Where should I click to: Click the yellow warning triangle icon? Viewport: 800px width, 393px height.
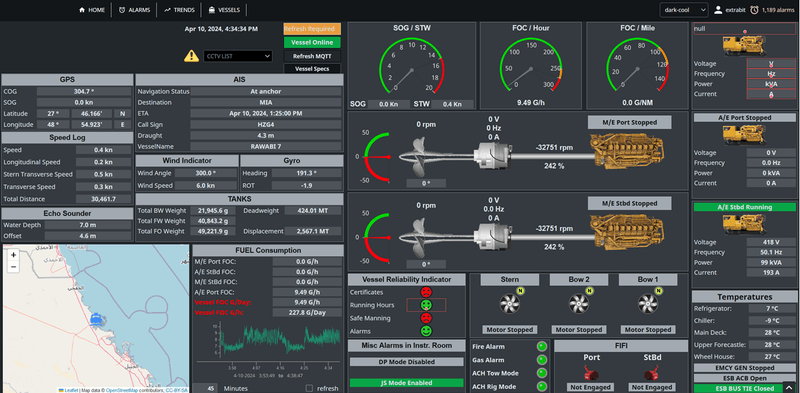(191, 56)
